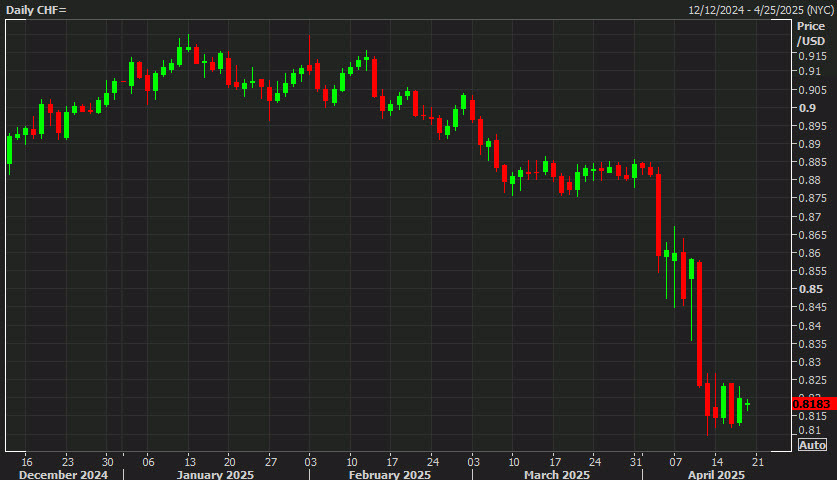The height and width of the screenshot is (480, 837).
Task: Select the Daily CHF= chart title
Action: coord(36,10)
